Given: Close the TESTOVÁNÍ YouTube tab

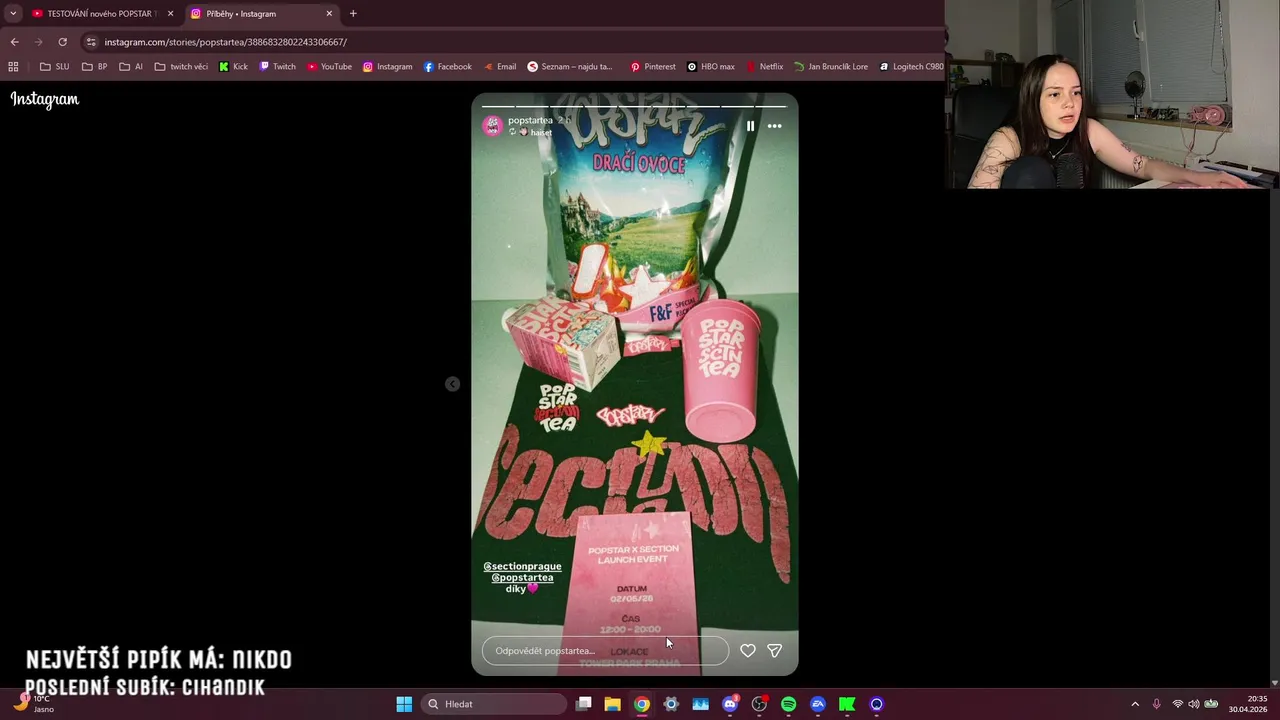Looking at the screenshot, I should 170,14.
